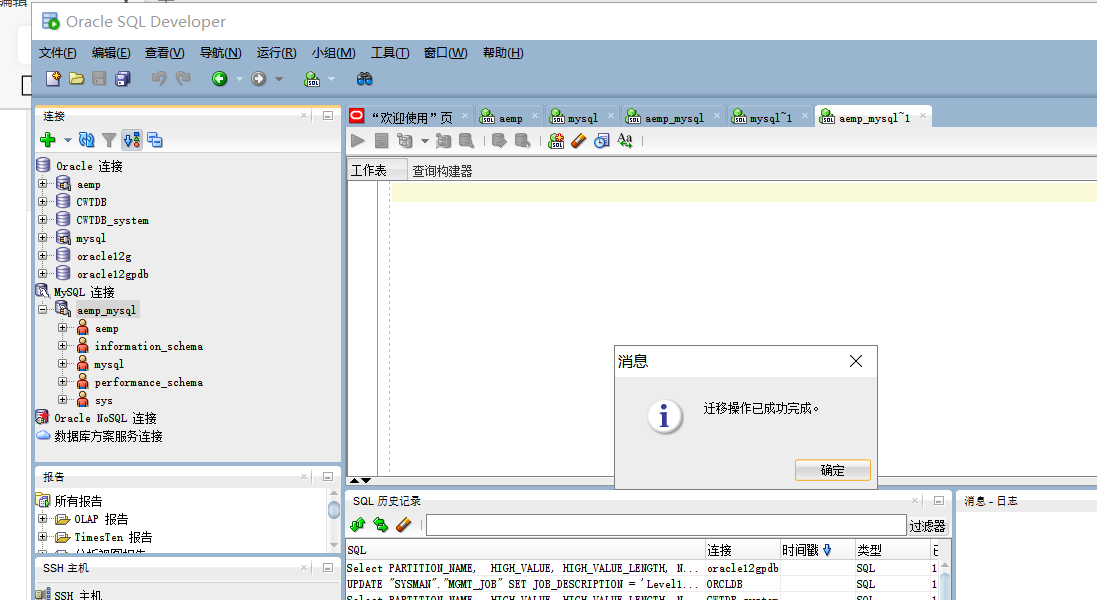Open the 文件(F) menu

pos(57,53)
